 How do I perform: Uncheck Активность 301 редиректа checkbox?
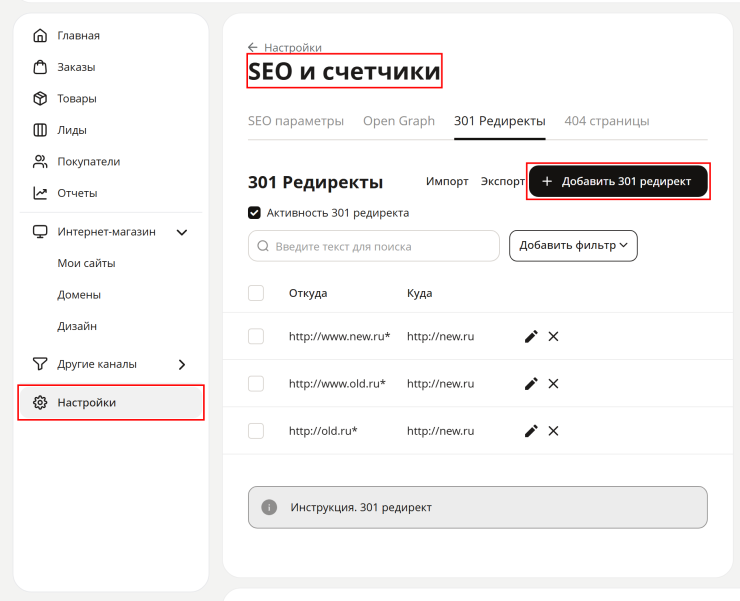point(254,213)
